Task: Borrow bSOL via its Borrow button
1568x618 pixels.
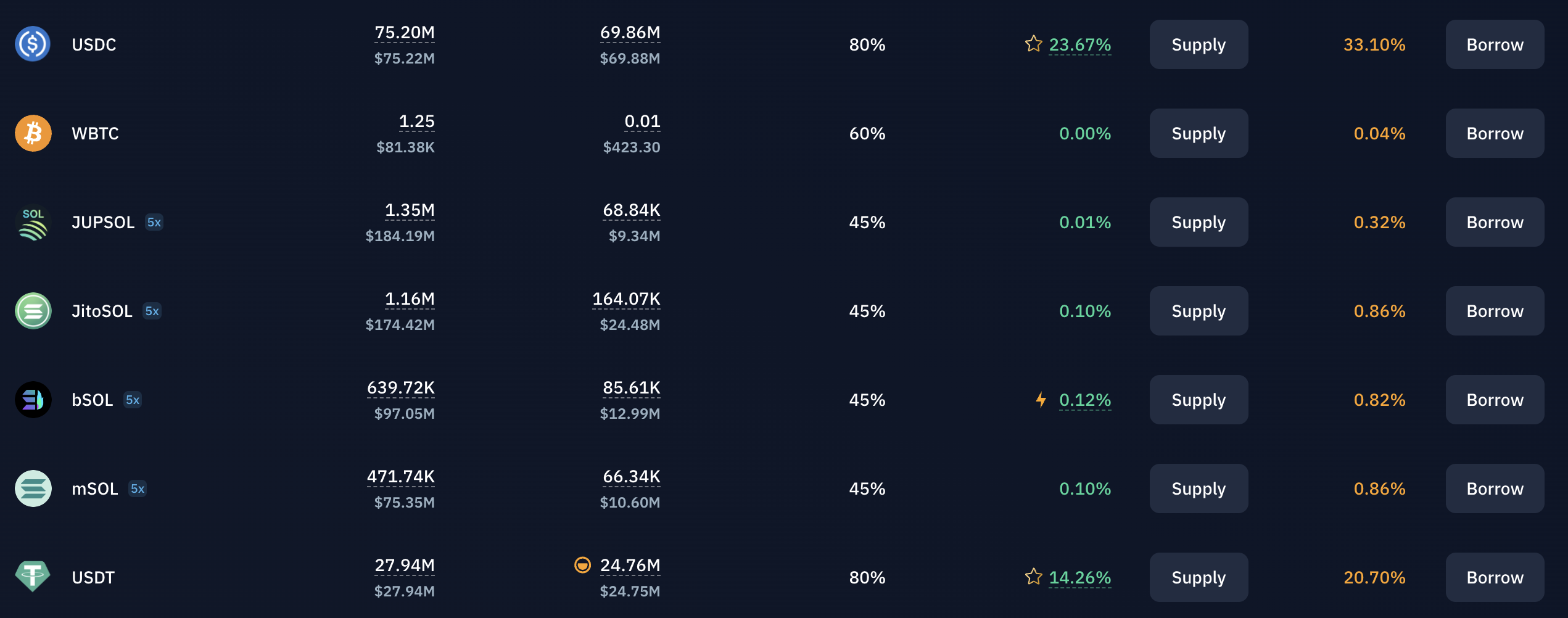Action: click(1495, 400)
